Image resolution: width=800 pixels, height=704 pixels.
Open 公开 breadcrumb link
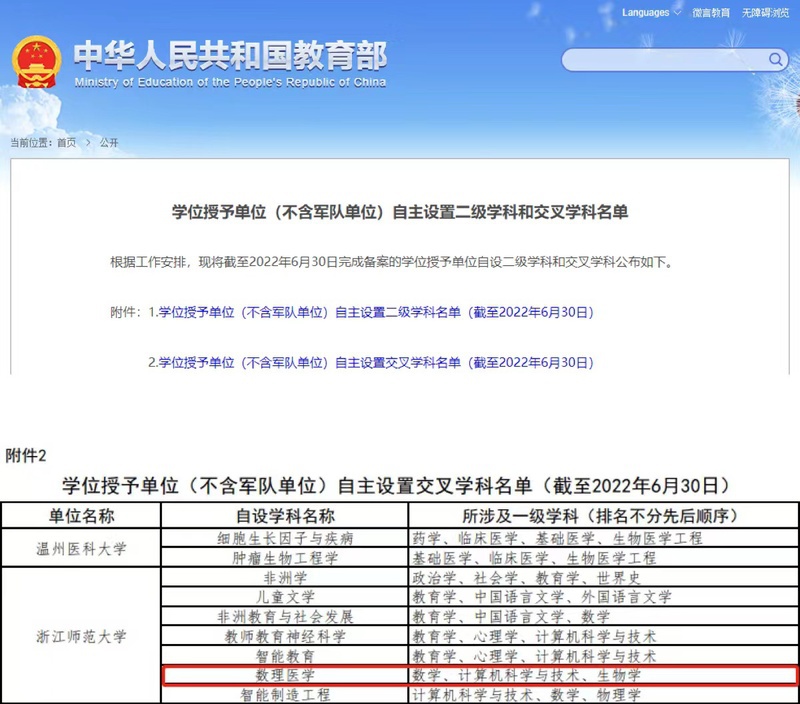(108, 143)
